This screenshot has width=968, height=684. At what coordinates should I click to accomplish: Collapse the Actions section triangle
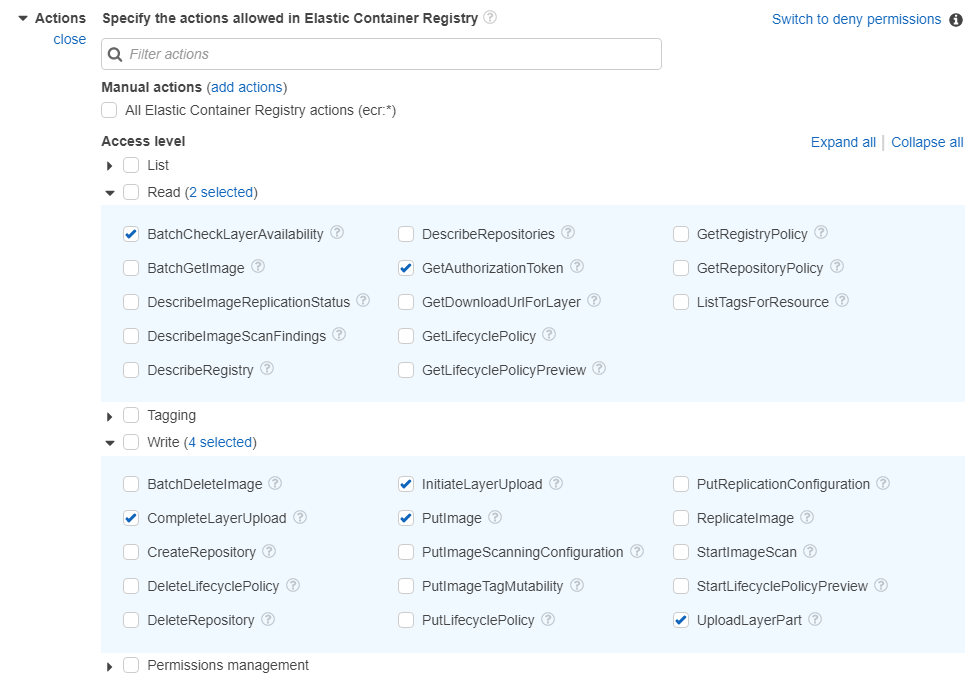click(23, 19)
